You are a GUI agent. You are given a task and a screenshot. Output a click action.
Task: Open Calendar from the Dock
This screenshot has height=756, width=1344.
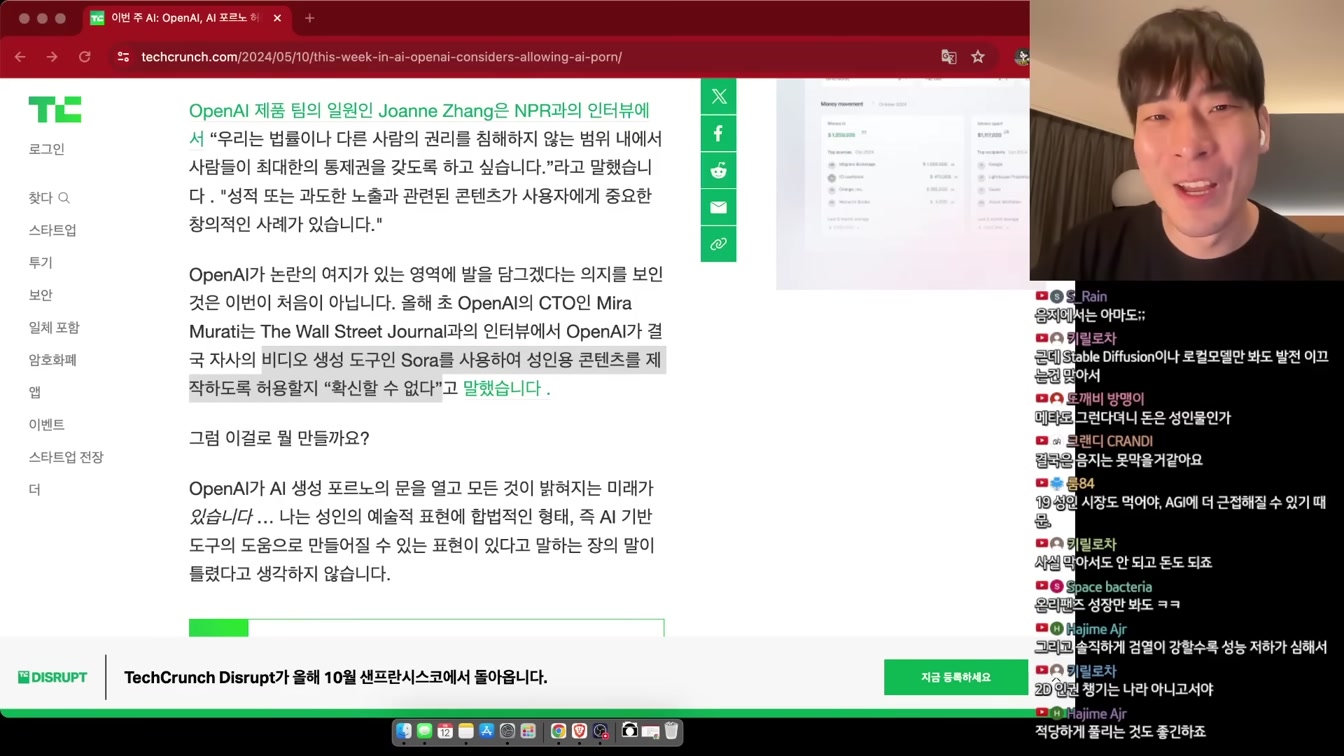[x=445, y=731]
